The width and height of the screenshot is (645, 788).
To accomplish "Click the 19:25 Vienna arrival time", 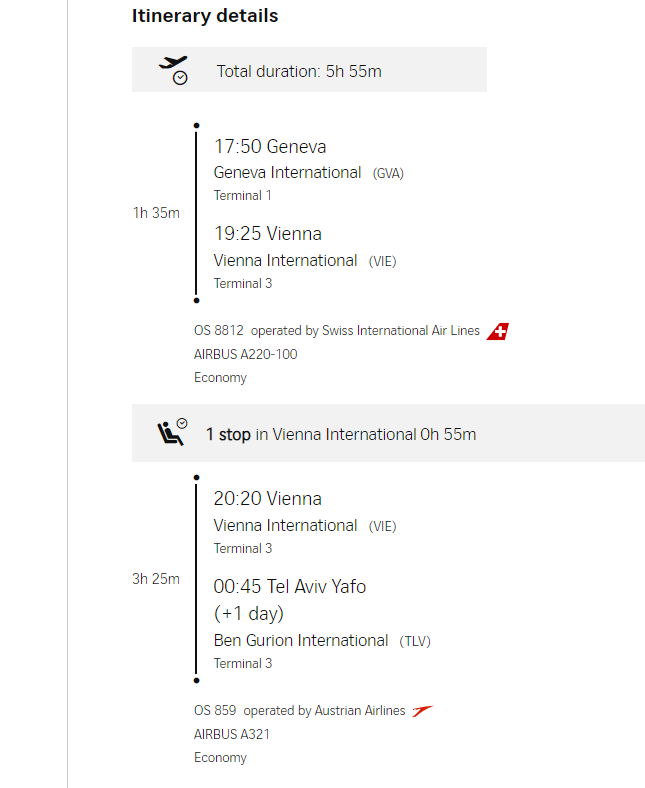I will (268, 234).
